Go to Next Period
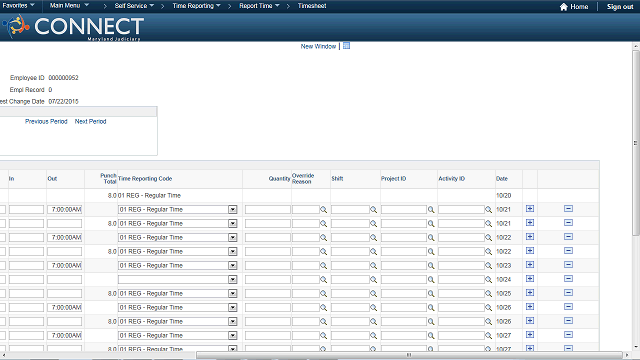640x360 pixels. click(90, 121)
